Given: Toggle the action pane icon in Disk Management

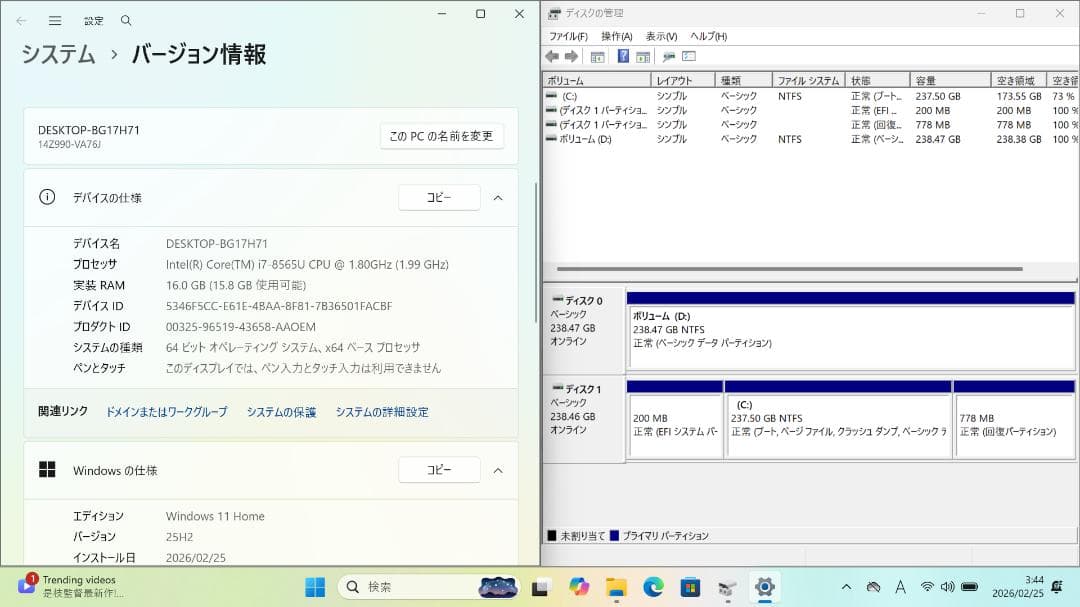Looking at the screenshot, I should pos(643,56).
